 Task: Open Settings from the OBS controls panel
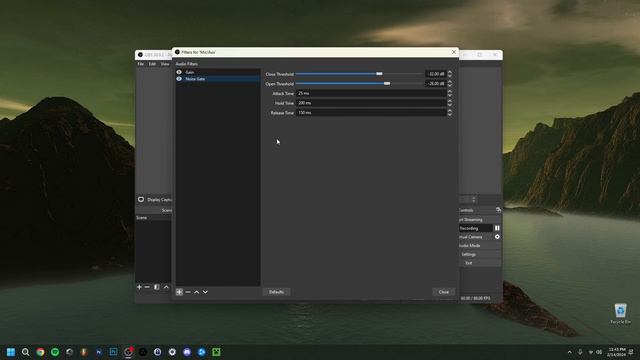480,254
